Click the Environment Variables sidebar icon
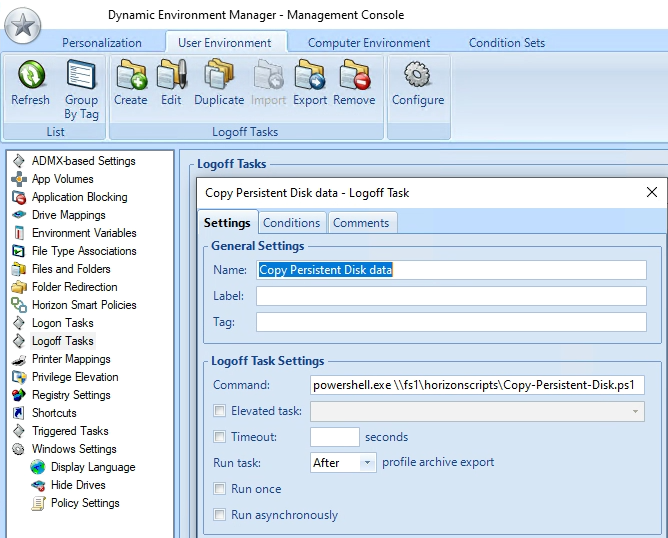Viewport: 668px width, 538px height. [19, 233]
